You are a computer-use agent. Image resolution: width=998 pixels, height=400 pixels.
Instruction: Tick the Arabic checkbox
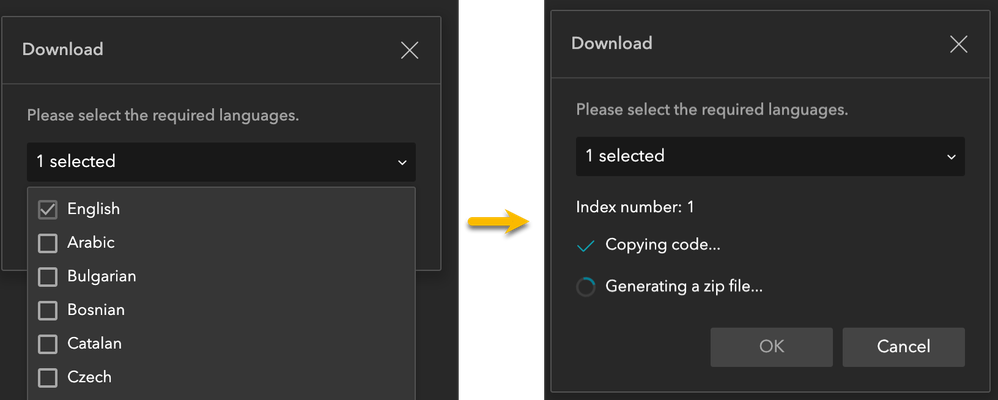tap(47, 243)
